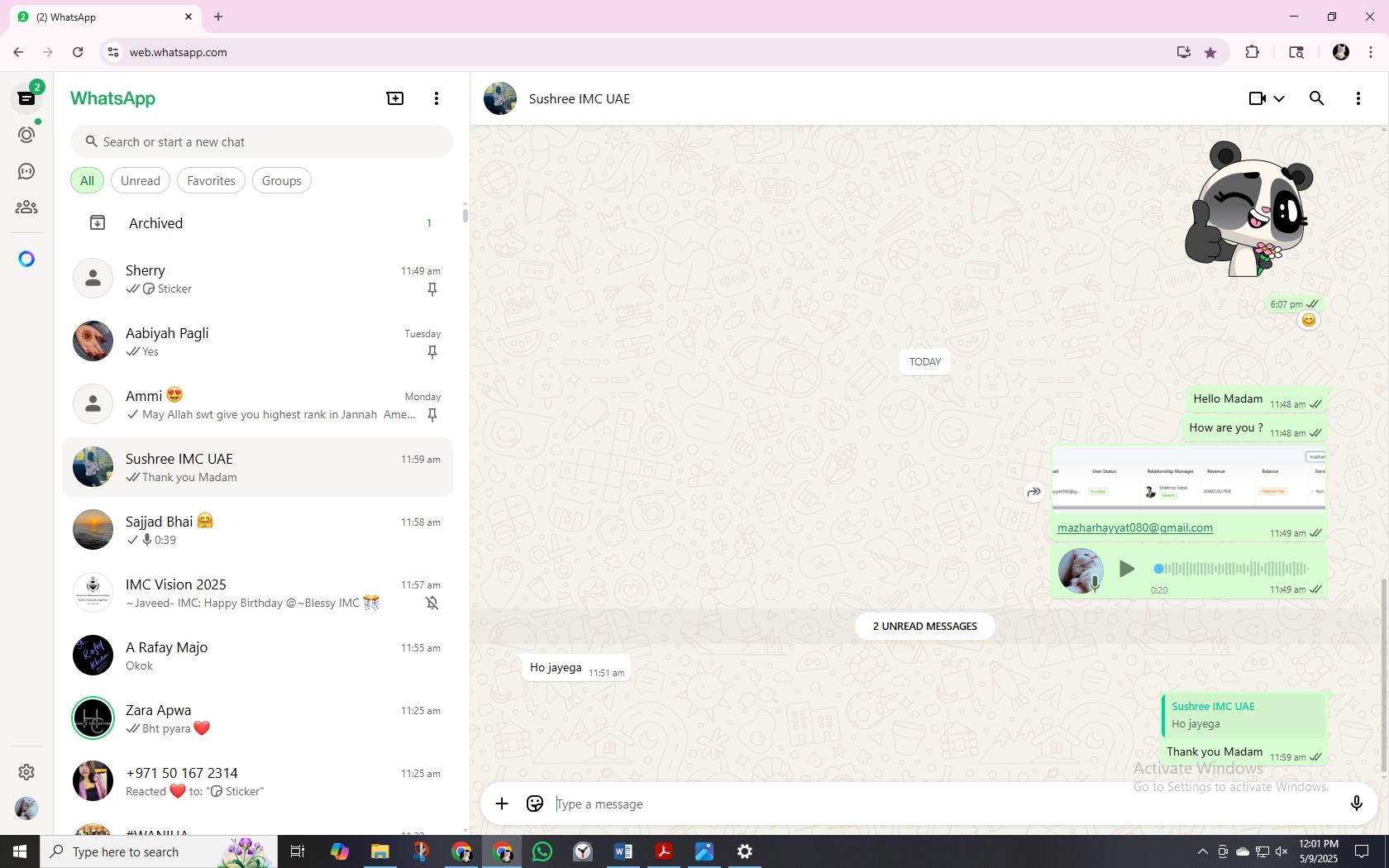This screenshot has height=868, width=1389.
Task: Open A Rafay Majo chat
Action: point(258,656)
